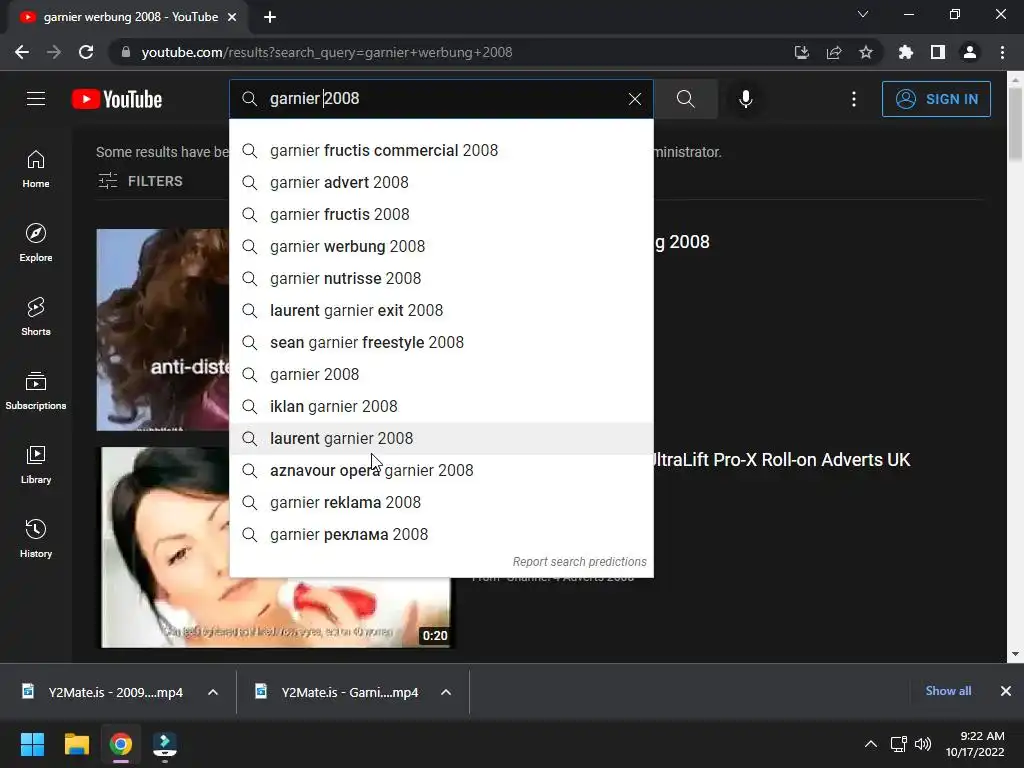Open the YouTube hamburger guide menu
The width and height of the screenshot is (1024, 768).
click(36, 99)
